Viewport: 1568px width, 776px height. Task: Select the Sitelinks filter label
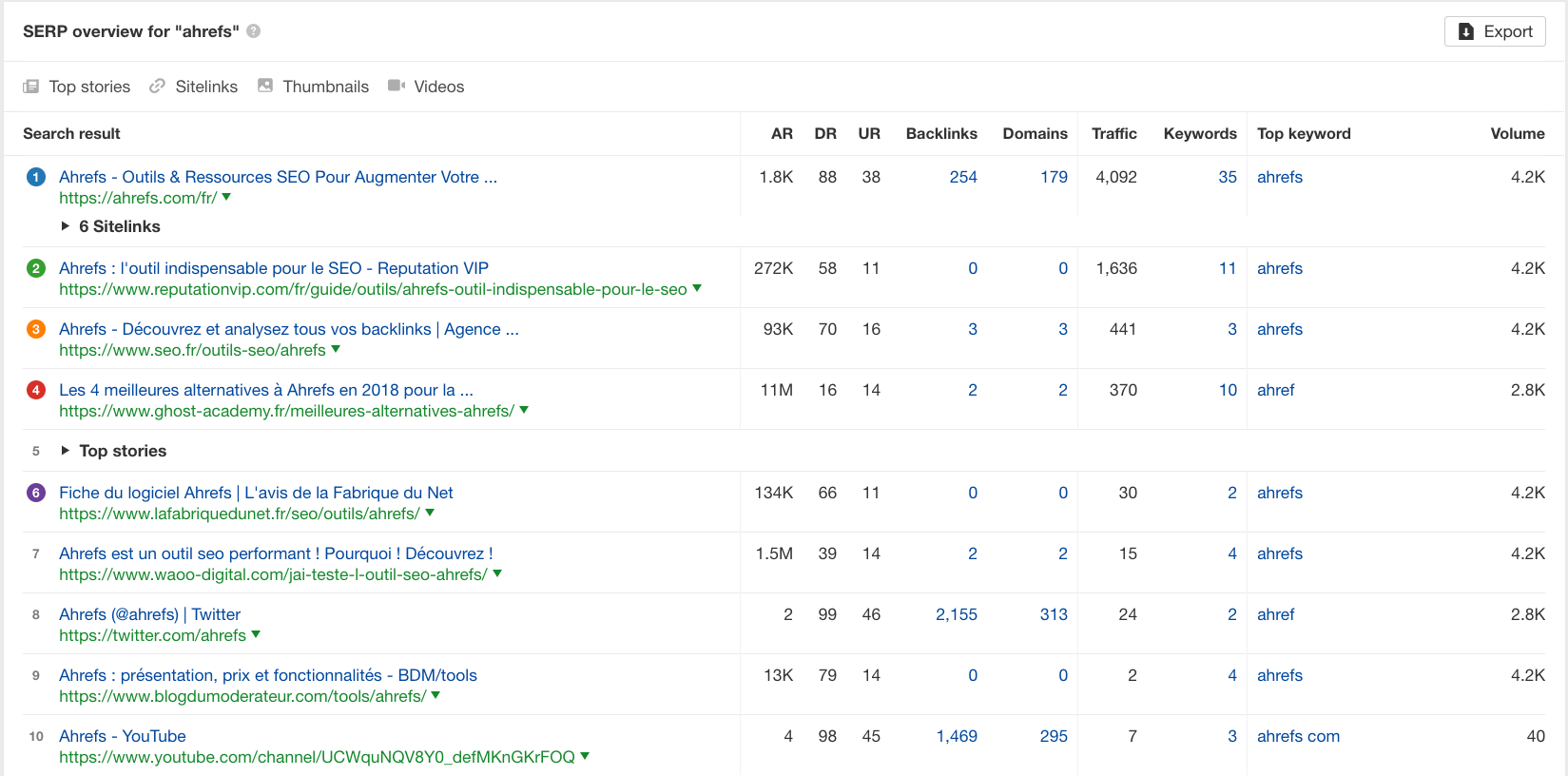coord(206,87)
